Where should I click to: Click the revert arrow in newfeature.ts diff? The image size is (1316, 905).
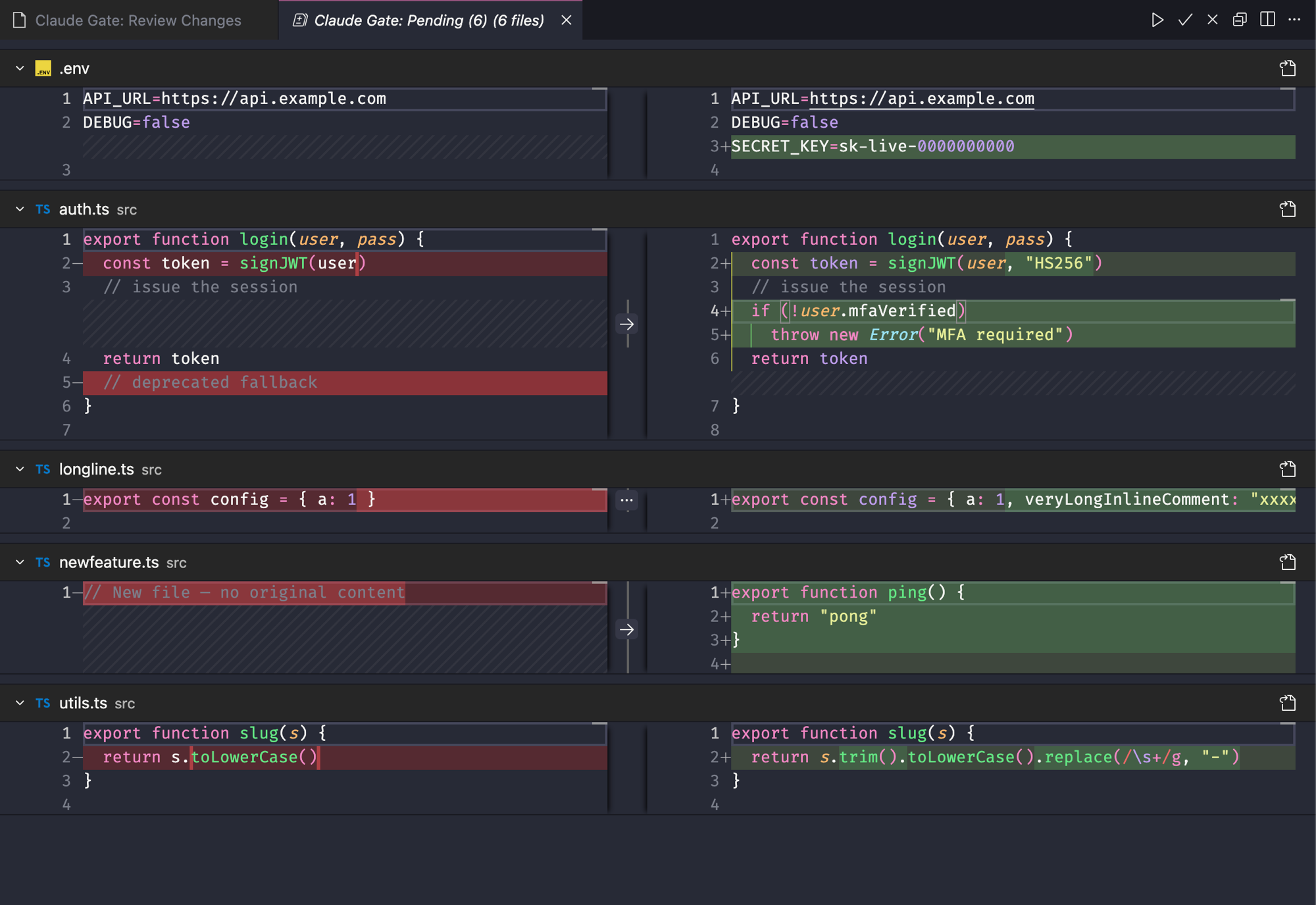626,629
